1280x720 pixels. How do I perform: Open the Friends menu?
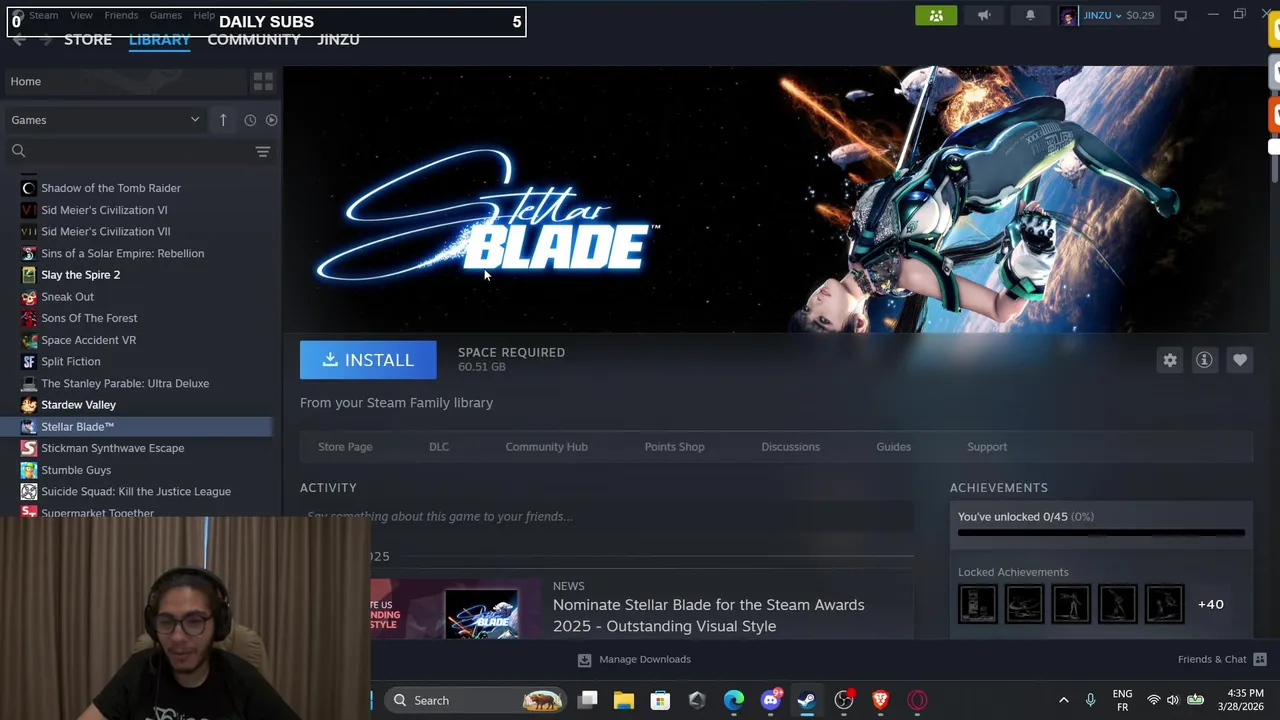(121, 15)
